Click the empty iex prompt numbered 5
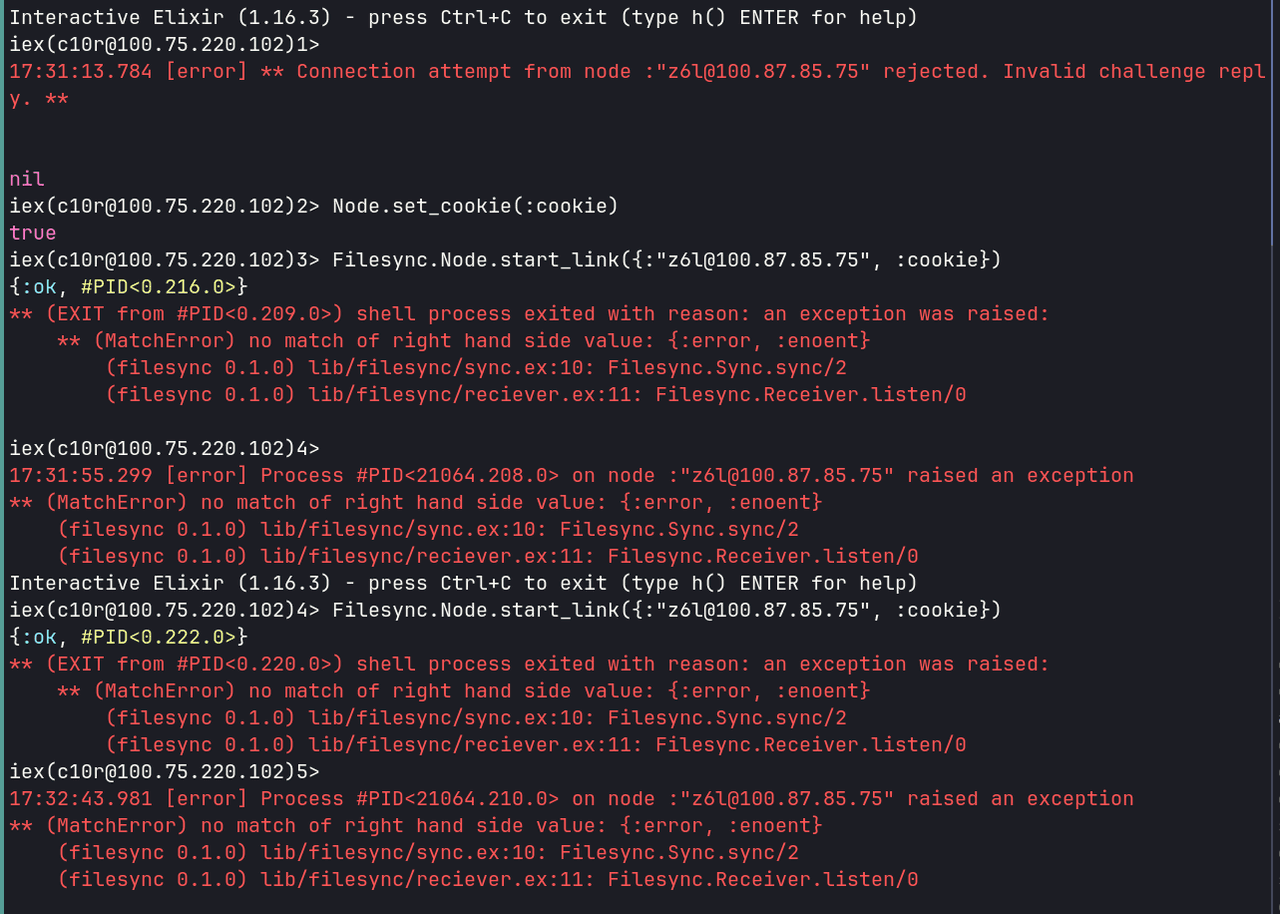The image size is (1280, 914). 164,772
